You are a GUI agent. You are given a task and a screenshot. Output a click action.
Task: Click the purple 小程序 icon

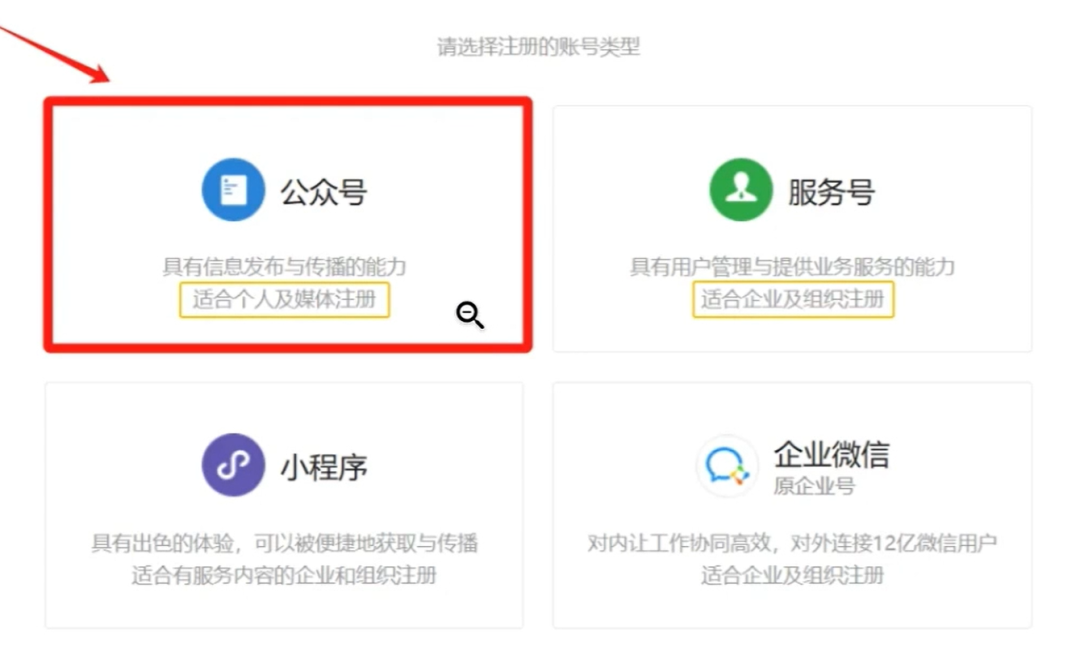click(233, 465)
